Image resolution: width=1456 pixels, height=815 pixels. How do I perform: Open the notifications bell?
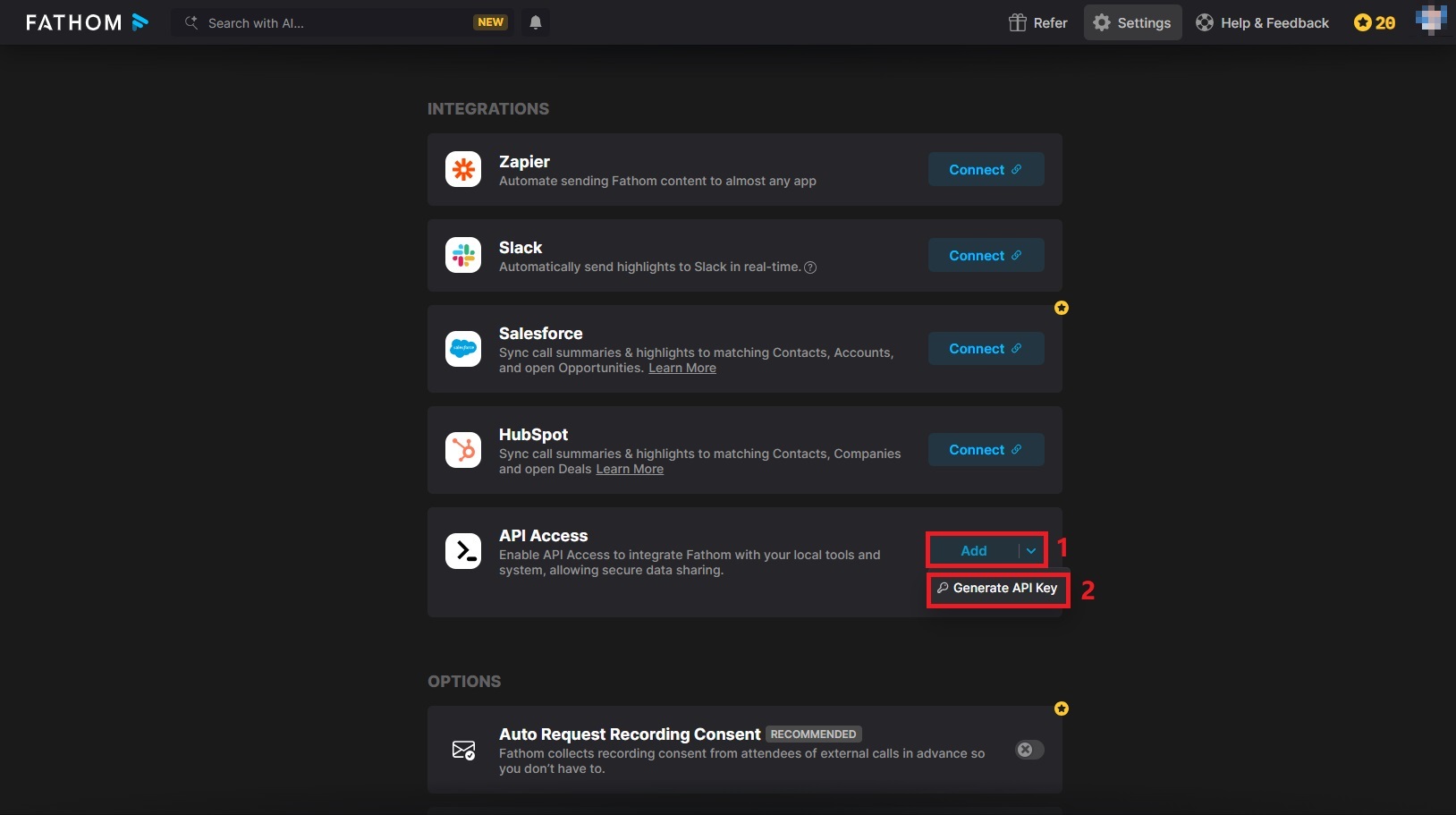pyautogui.click(x=536, y=22)
